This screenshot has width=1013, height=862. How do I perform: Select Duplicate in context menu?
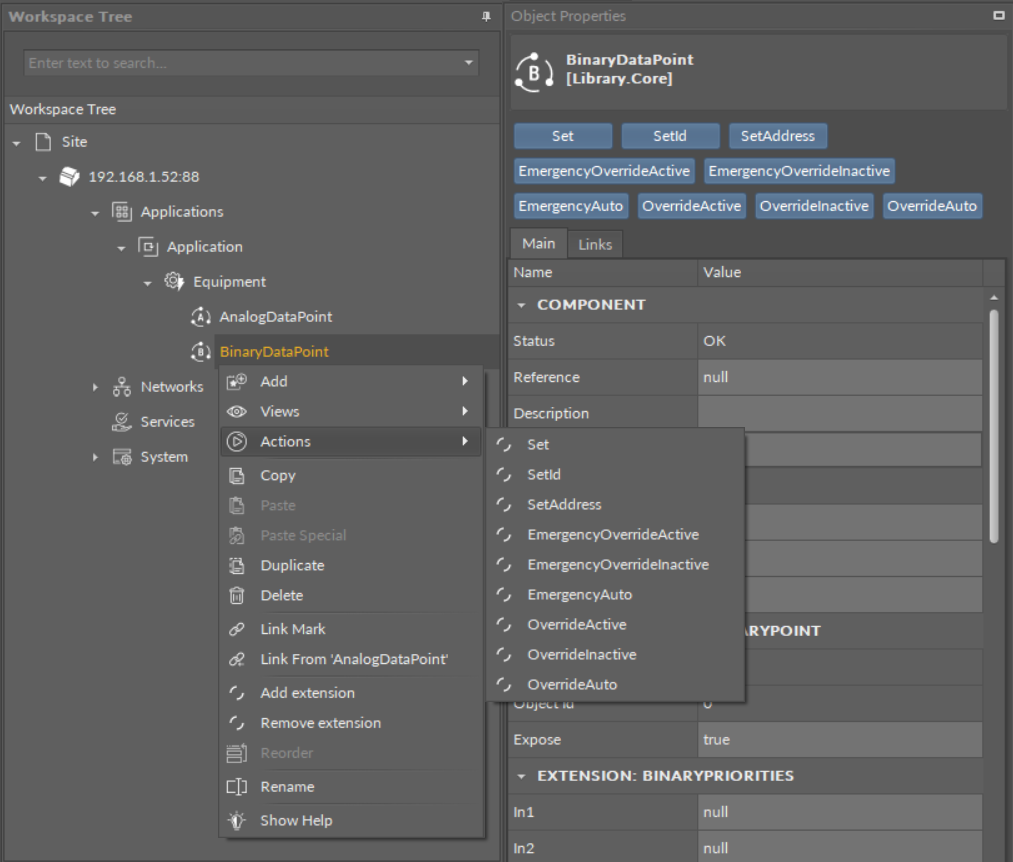(x=292, y=566)
